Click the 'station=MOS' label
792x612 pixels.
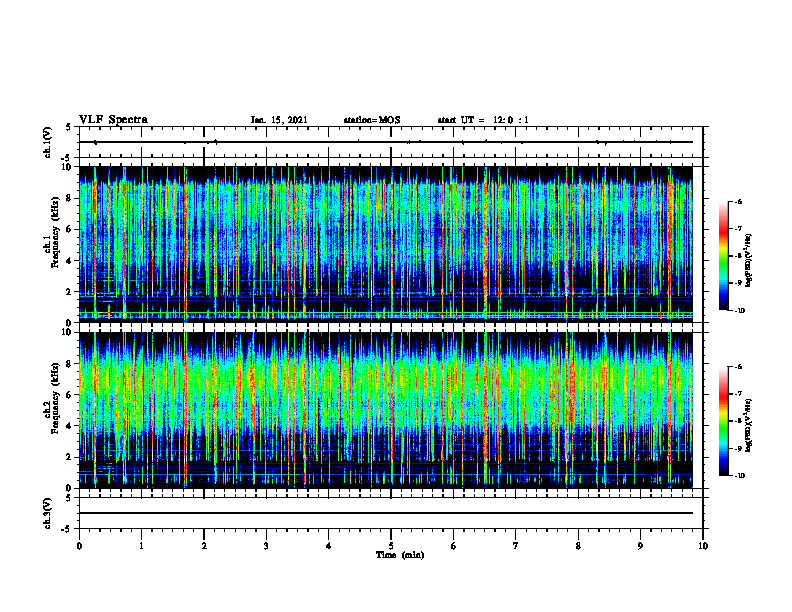[372, 120]
